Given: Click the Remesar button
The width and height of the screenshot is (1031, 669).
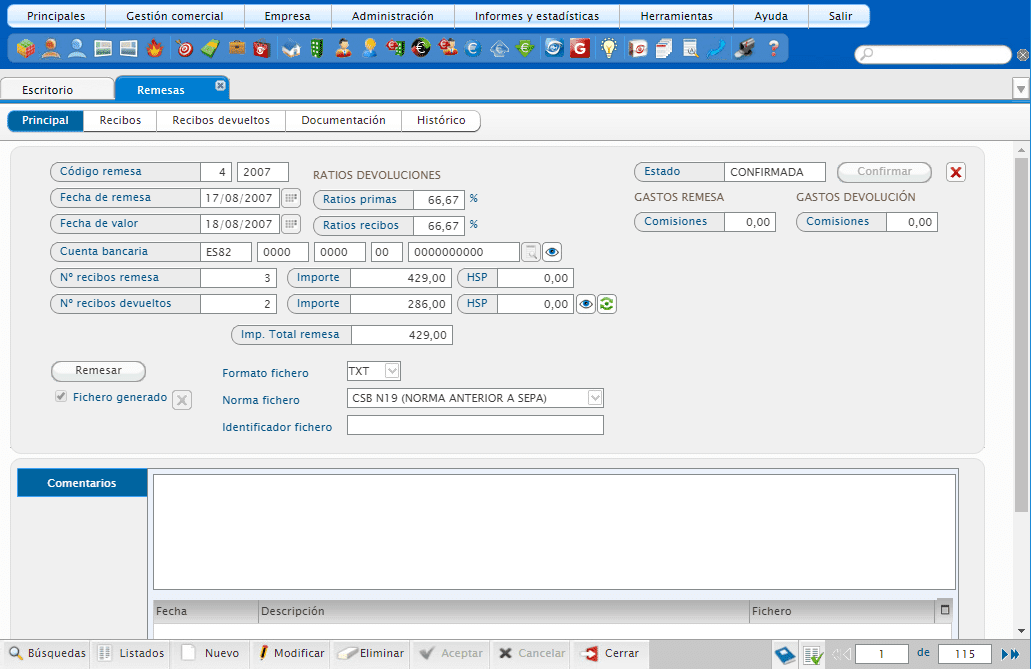Looking at the screenshot, I should tap(99, 370).
